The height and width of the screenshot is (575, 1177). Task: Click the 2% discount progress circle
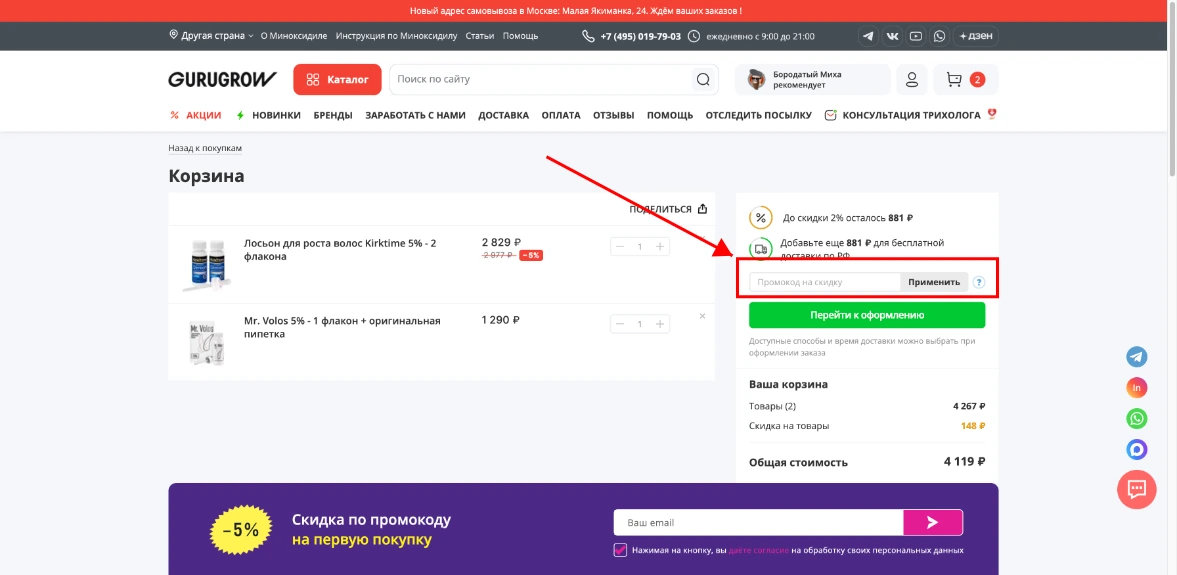[760, 218]
